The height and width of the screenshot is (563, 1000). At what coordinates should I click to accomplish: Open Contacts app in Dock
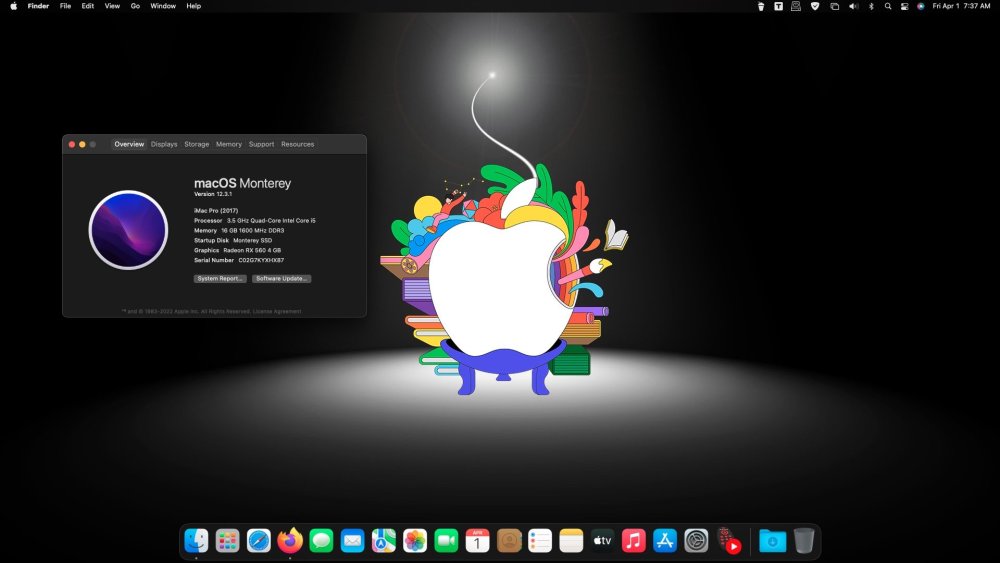[508, 541]
